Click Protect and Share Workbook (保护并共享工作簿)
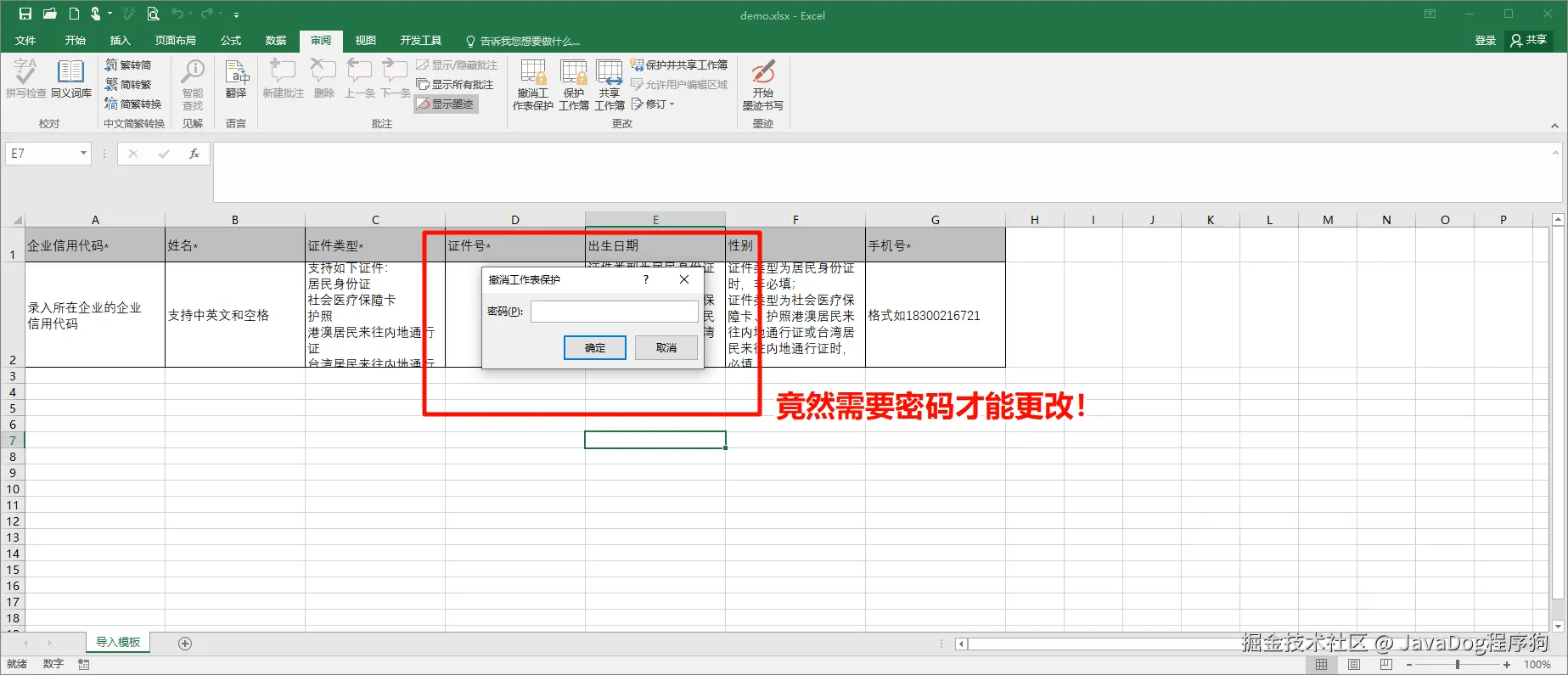Image resolution: width=1568 pixels, height=675 pixels. (679, 65)
